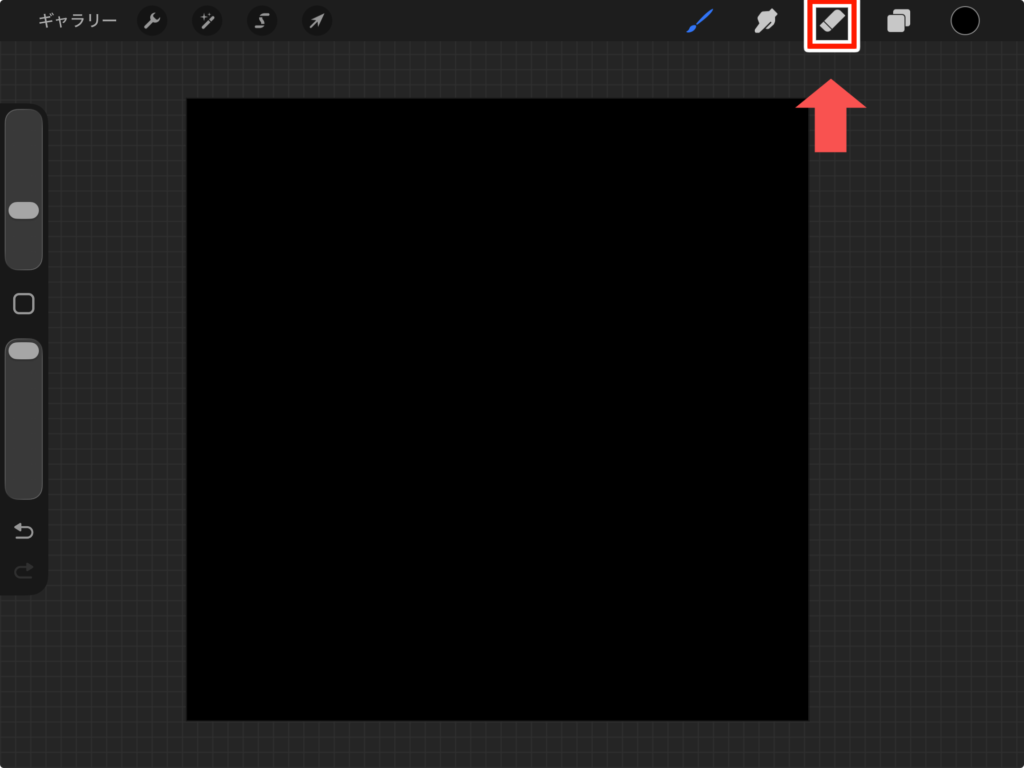1024x768 pixels.
Task: Select the highlighted Eraser tool
Action: [x=832, y=22]
